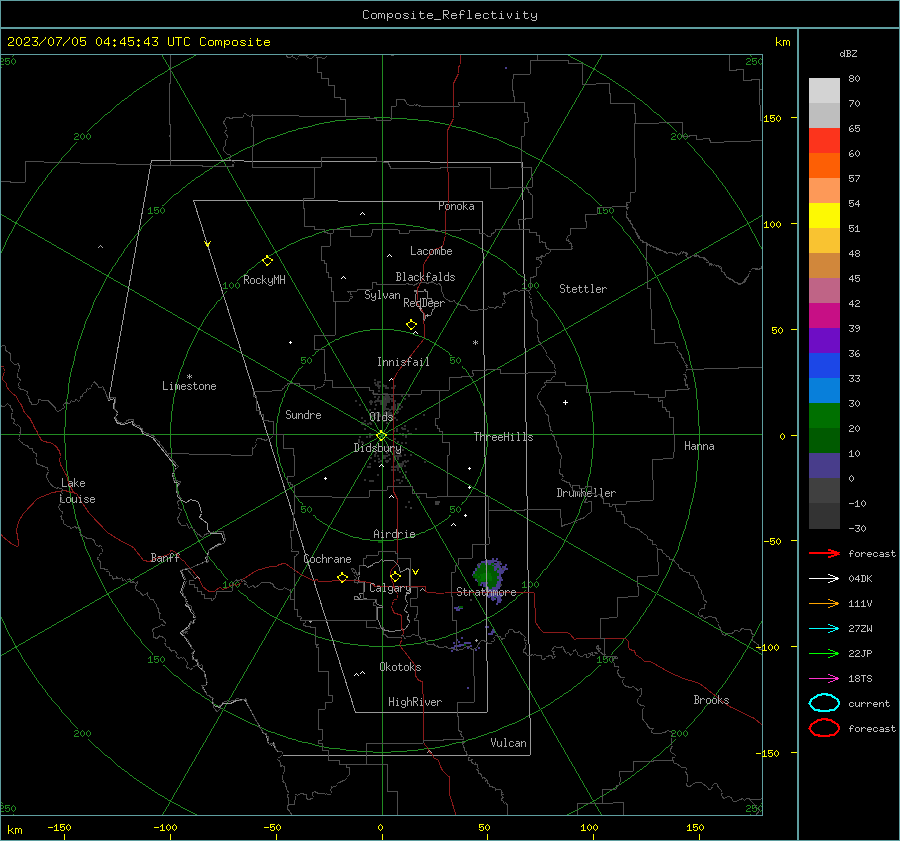This screenshot has width=900, height=841.
Task: Click the dBZ legend heading
Action: (x=848, y=54)
